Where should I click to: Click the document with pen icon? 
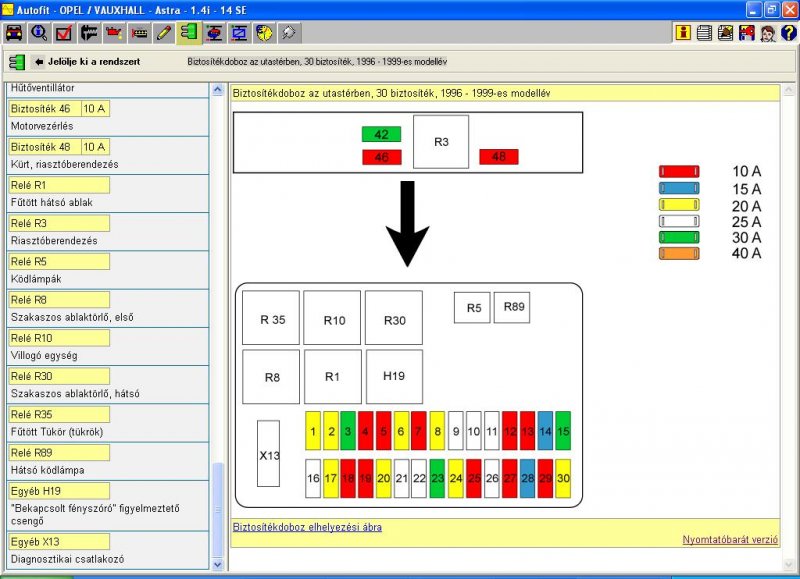(726, 33)
